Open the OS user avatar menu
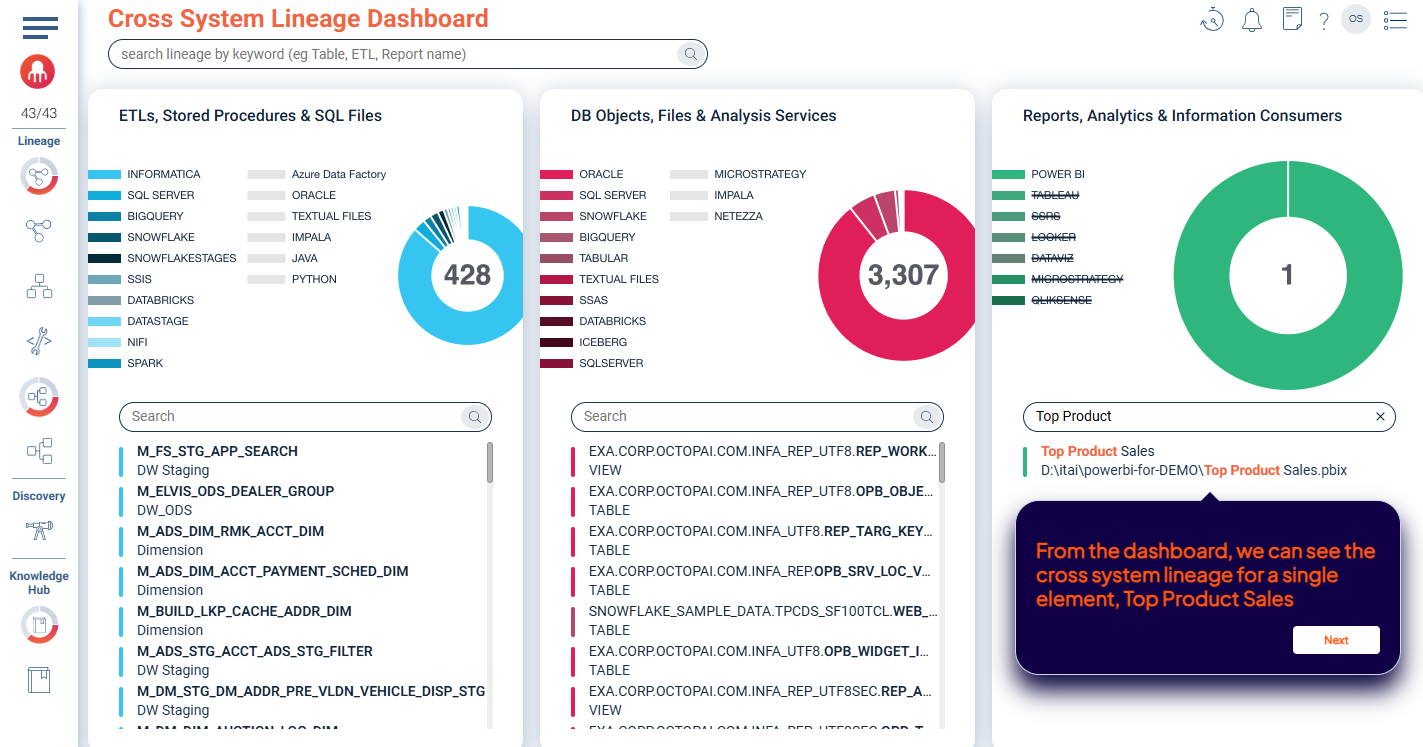 (x=1356, y=19)
